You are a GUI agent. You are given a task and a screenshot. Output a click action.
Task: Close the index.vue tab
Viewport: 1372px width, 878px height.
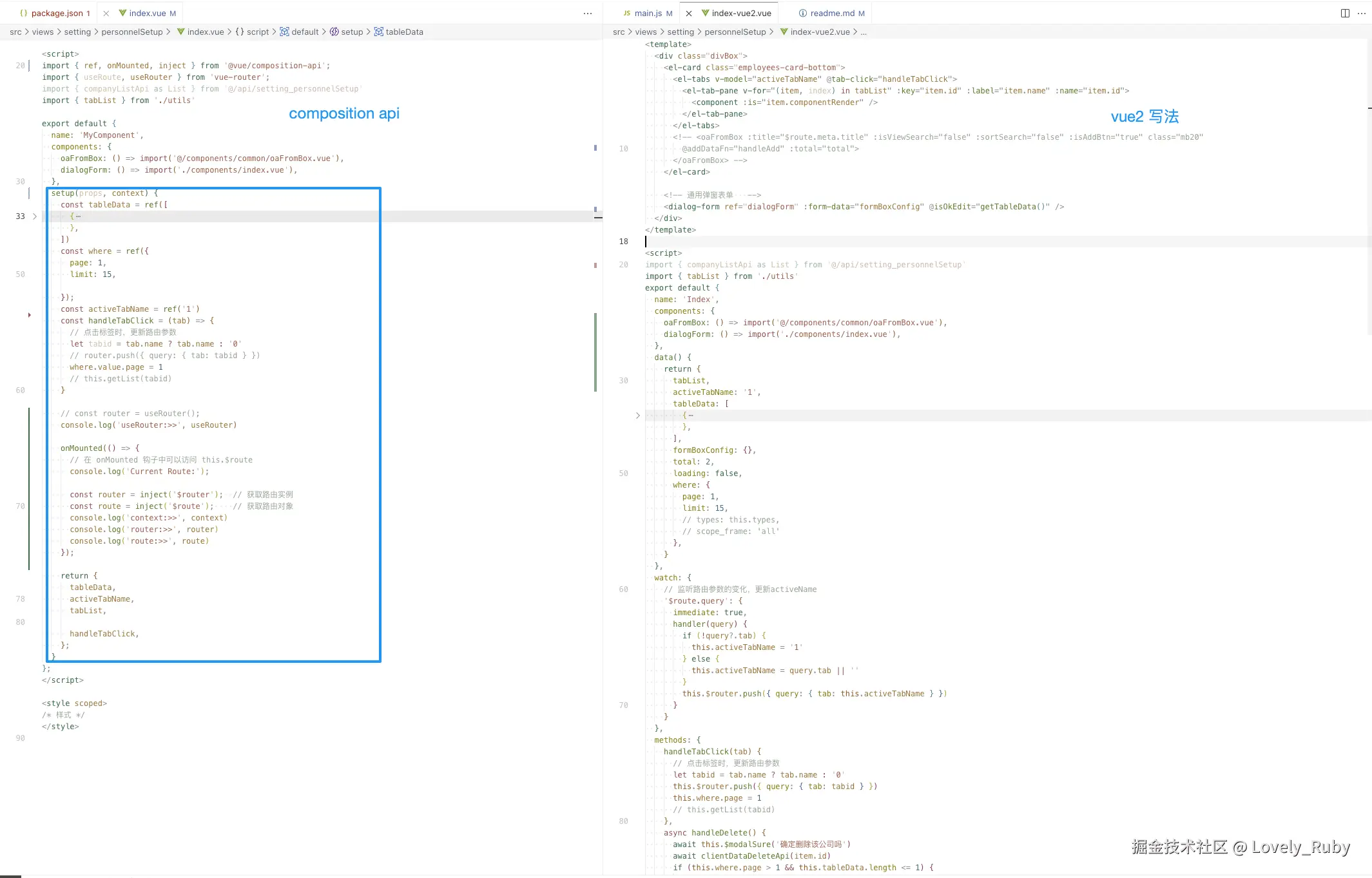coord(106,13)
